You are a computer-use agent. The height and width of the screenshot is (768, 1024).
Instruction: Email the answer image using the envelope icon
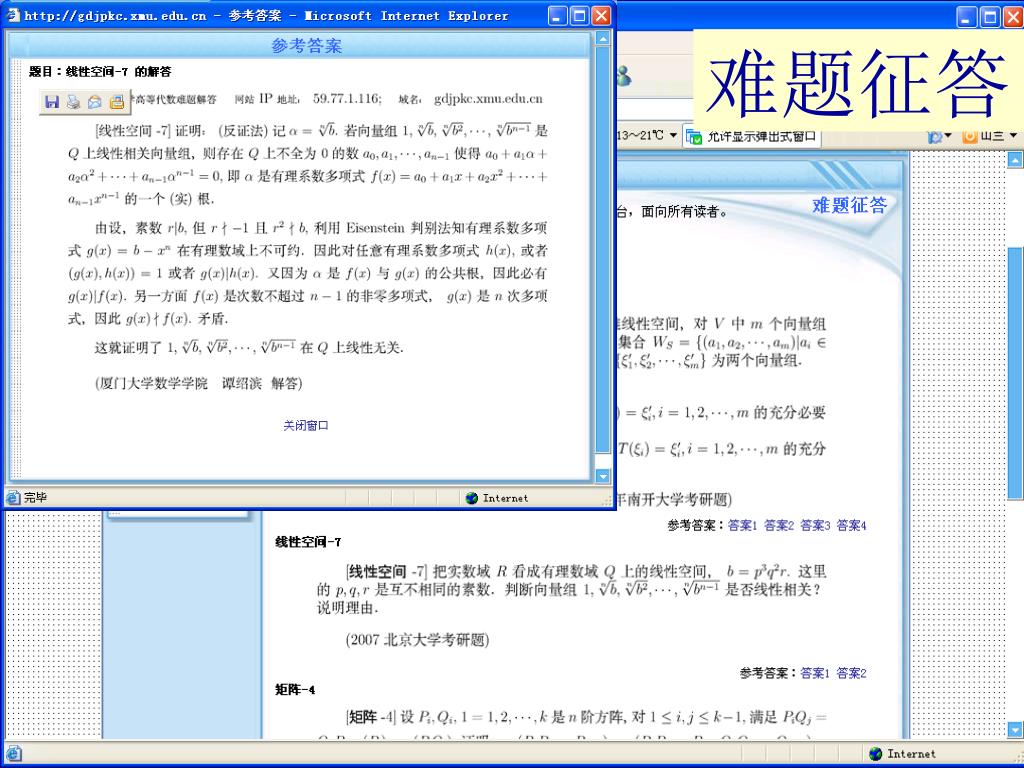click(x=95, y=101)
